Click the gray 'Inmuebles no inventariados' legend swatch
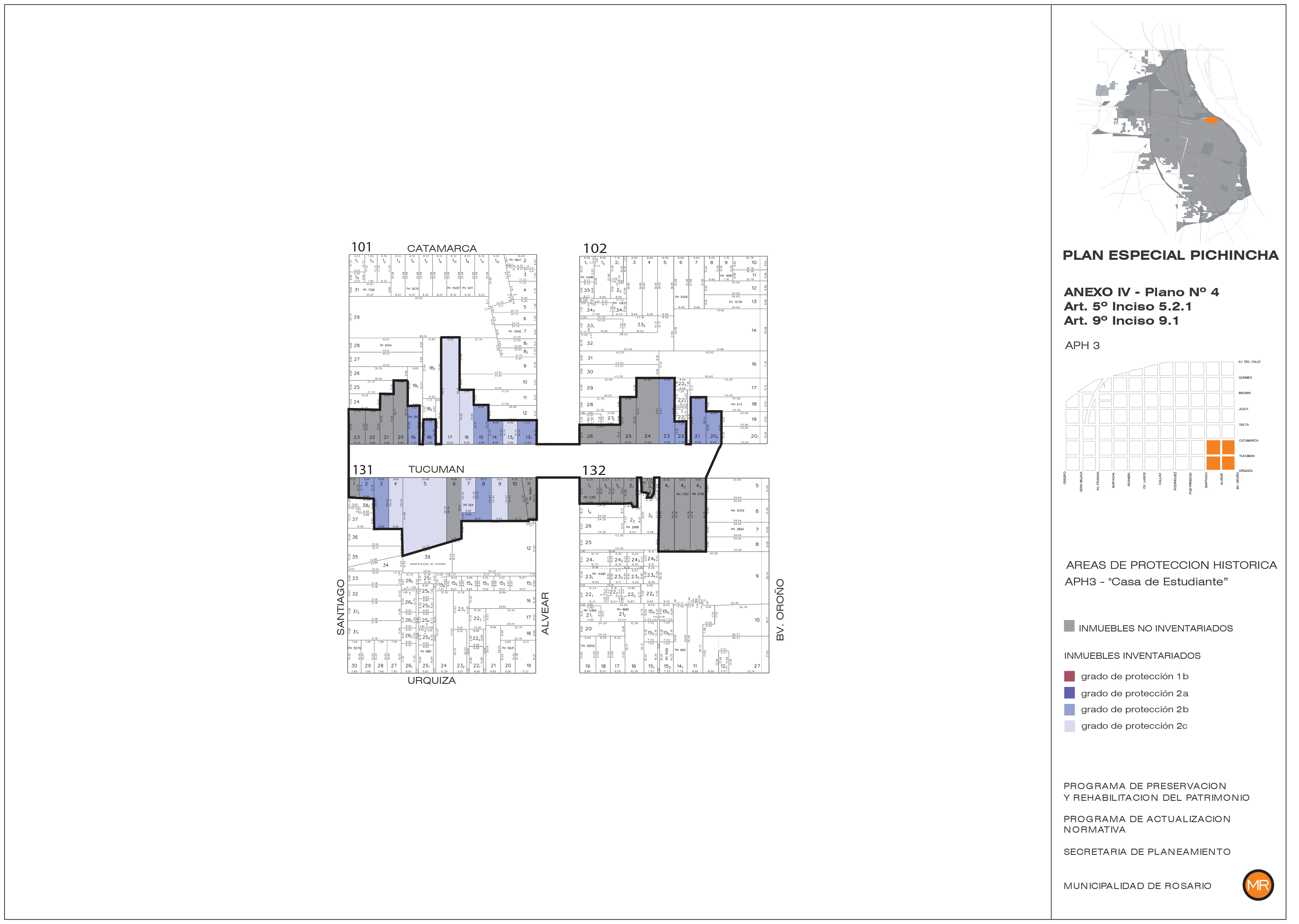Screen dimensions: 1299x924 click(x=1069, y=626)
